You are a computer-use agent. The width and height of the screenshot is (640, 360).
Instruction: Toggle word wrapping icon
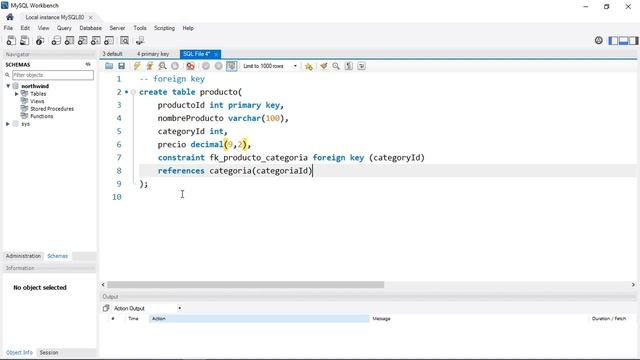[362, 66]
